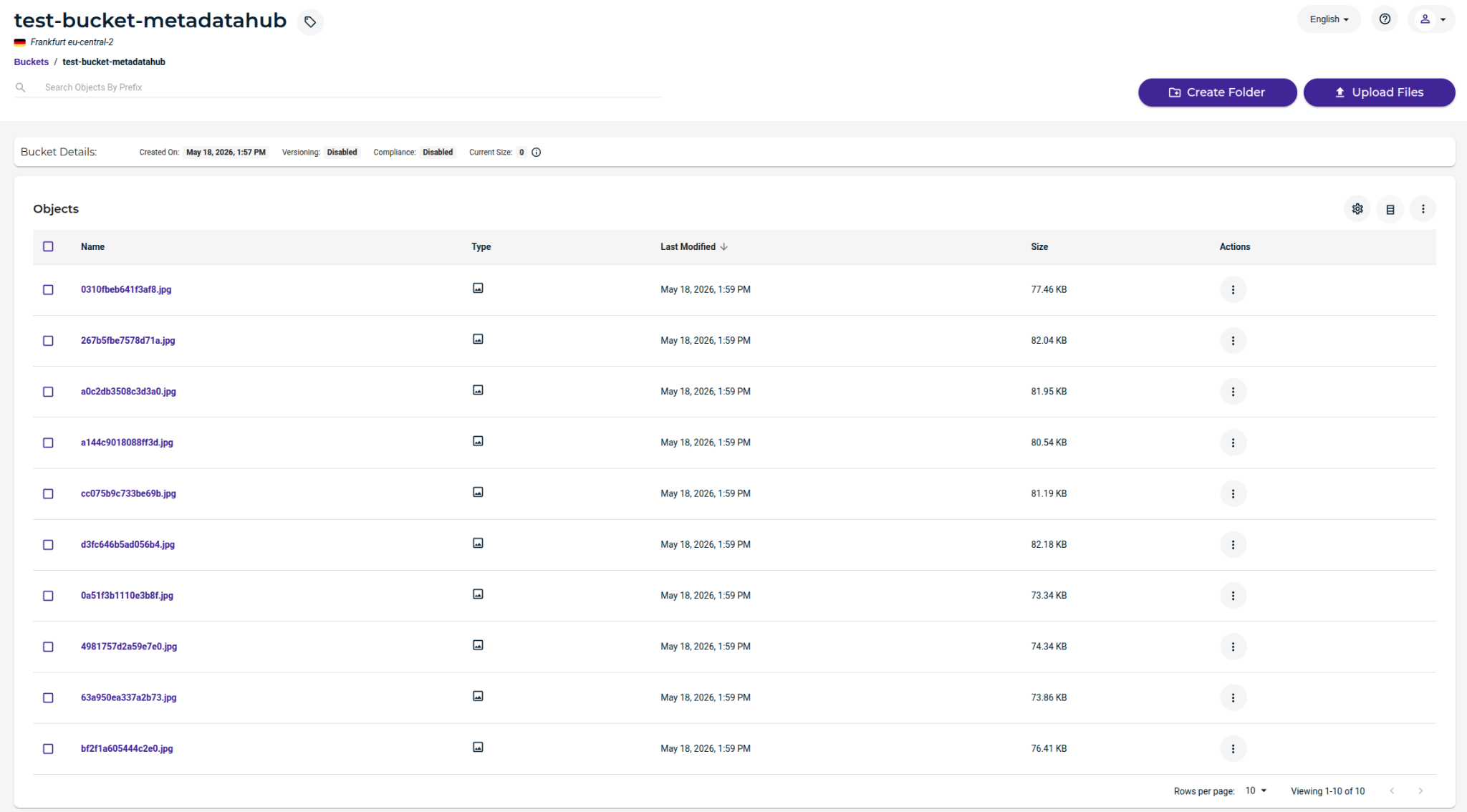This screenshot has width=1467, height=812.
Task: Sort by the Last Modified column header
Action: (693, 246)
